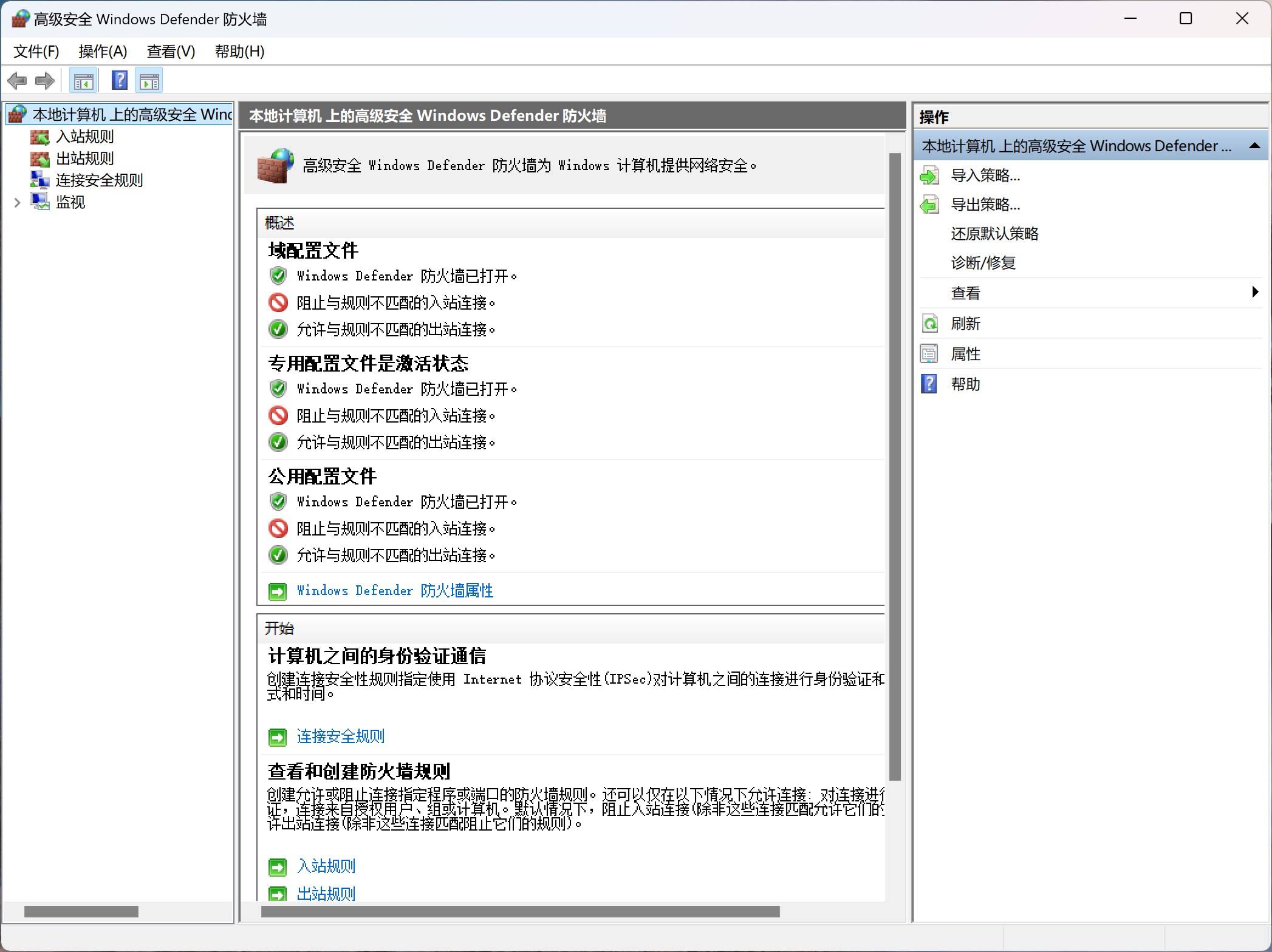Click the domain profile firewall-on shield icon
Image resolution: width=1272 pixels, height=952 pixels.
[x=278, y=276]
